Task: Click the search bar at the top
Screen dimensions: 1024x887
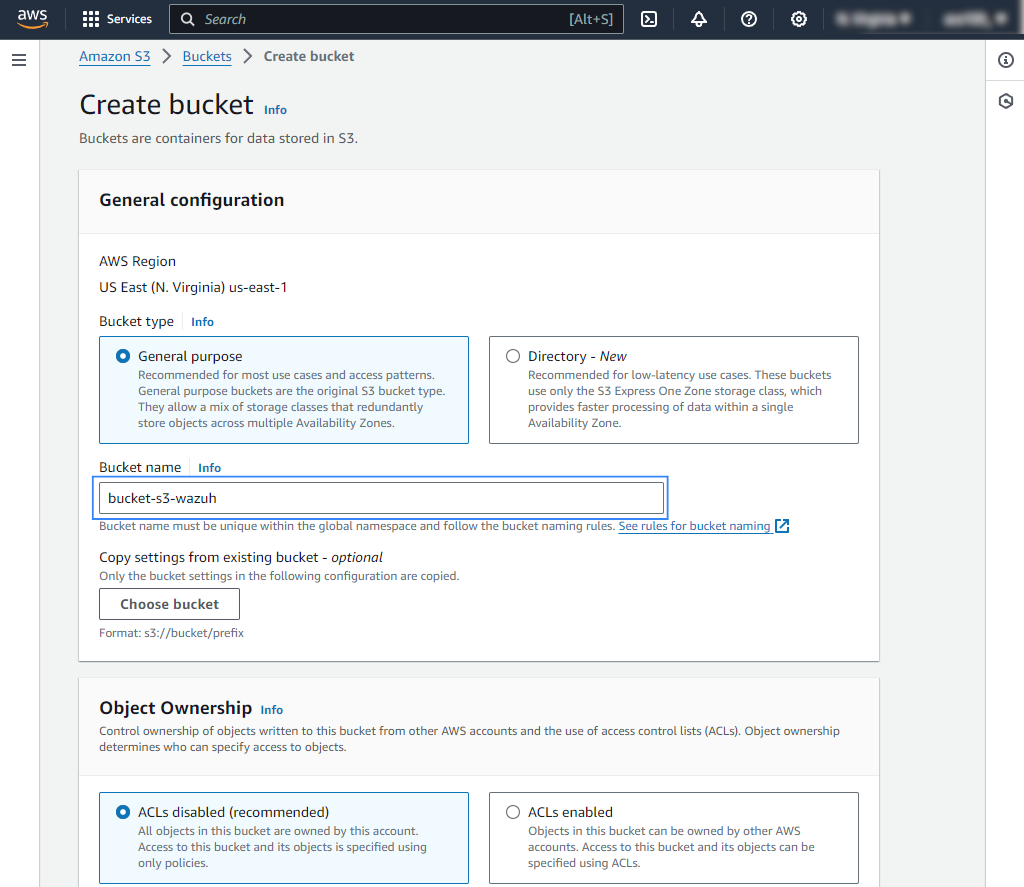Action: pyautogui.click(x=396, y=18)
